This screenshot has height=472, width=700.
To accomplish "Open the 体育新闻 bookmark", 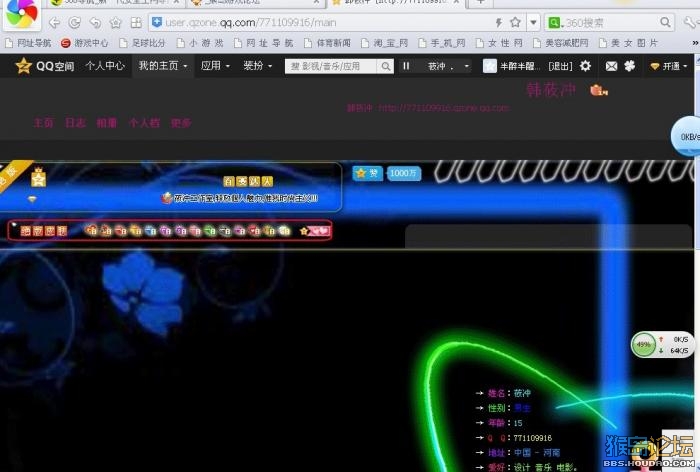I will 327,43.
